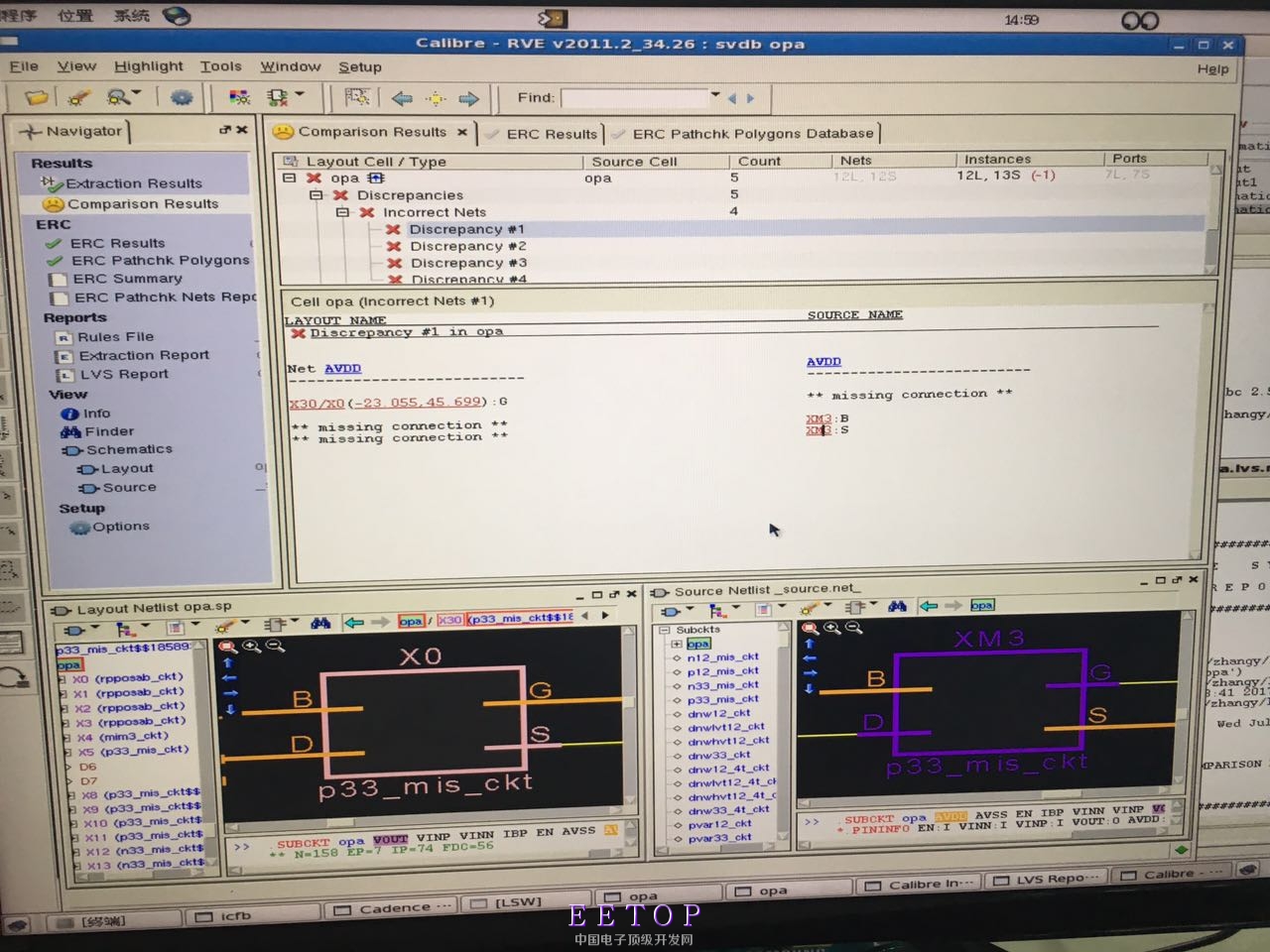Click binoculars find icon in Source Netlist panel
This screenshot has height=952, width=1270.
coord(897,606)
